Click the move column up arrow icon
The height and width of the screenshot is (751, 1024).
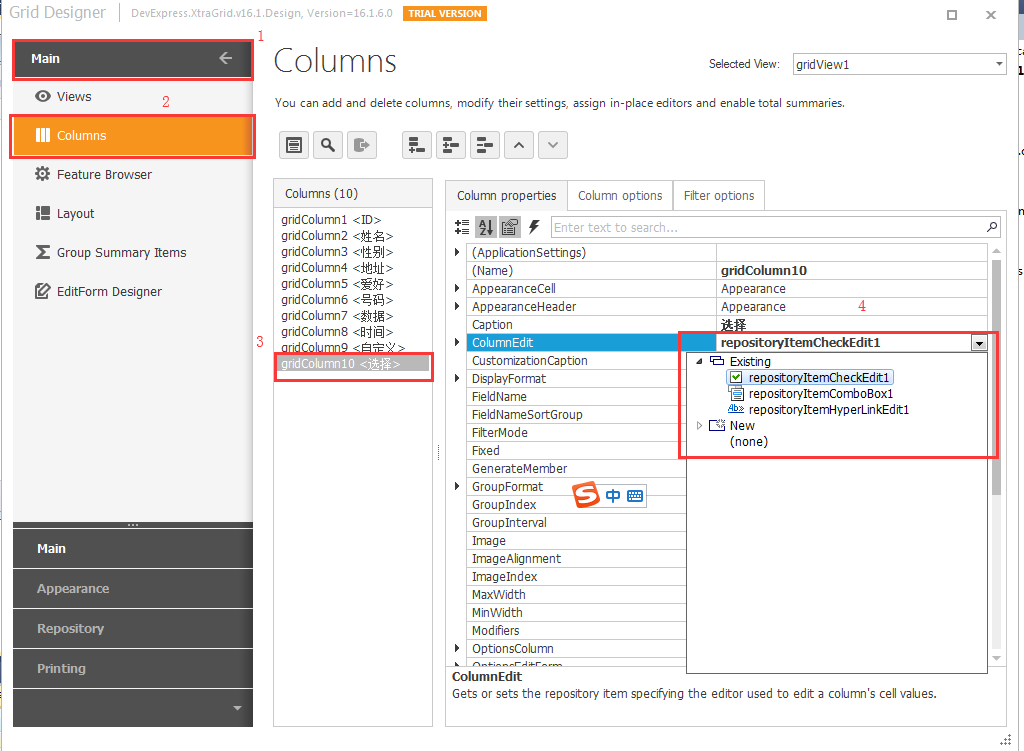coord(519,145)
